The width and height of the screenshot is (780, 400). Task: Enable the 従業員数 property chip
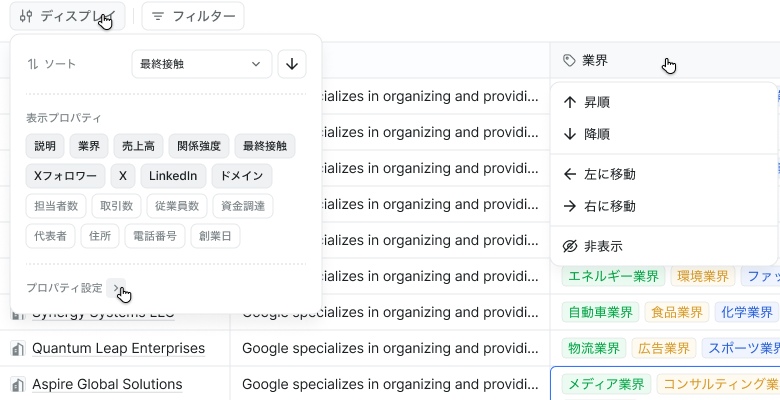177,206
